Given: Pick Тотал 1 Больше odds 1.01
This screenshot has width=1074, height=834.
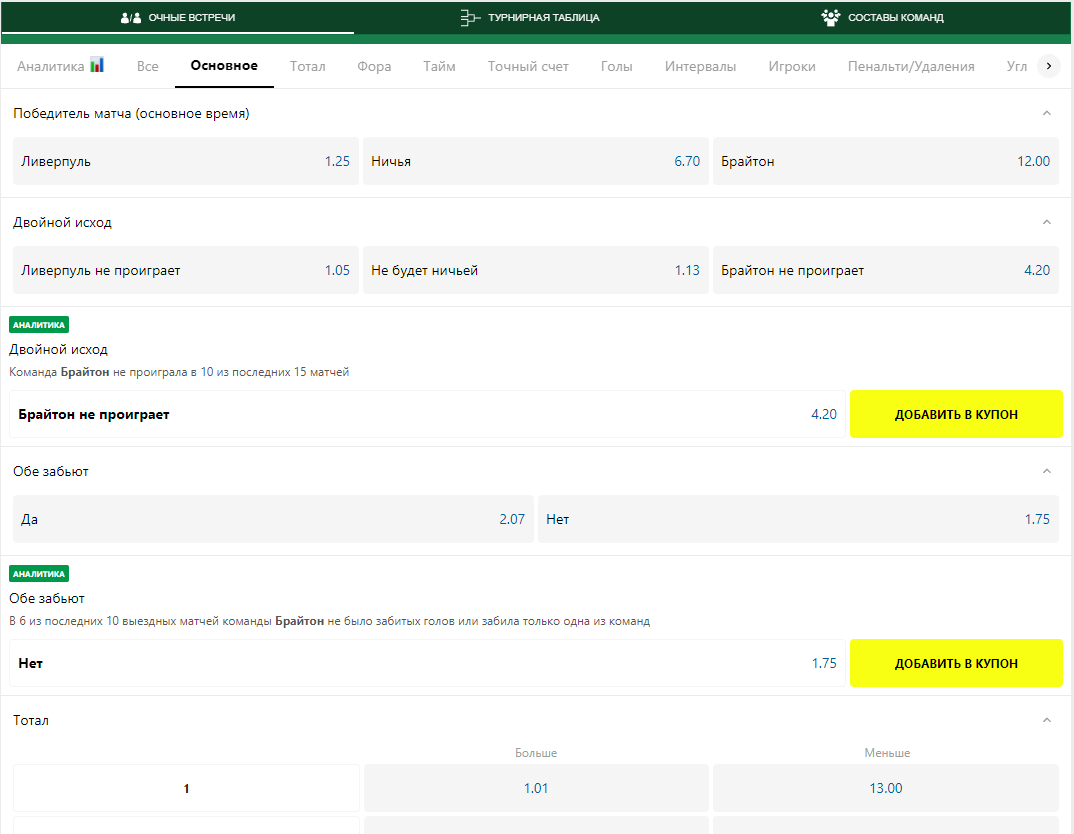Looking at the screenshot, I should point(536,788).
